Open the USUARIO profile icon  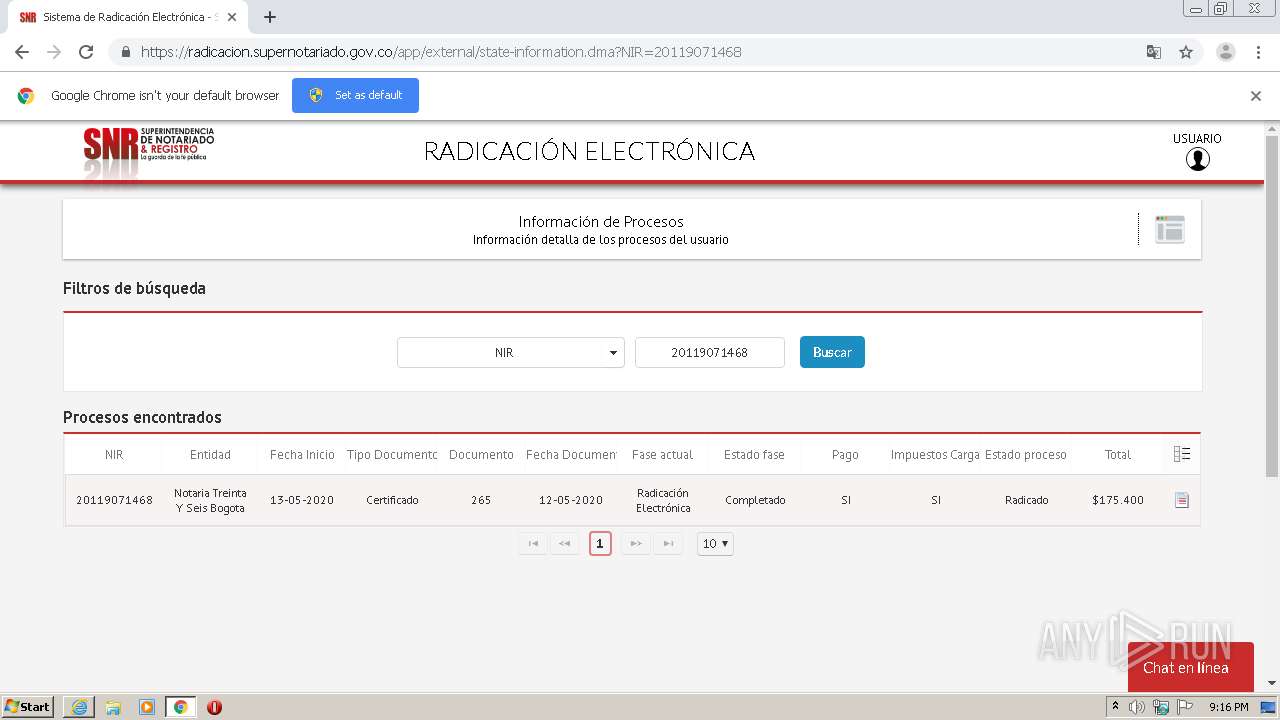pyautogui.click(x=1197, y=159)
